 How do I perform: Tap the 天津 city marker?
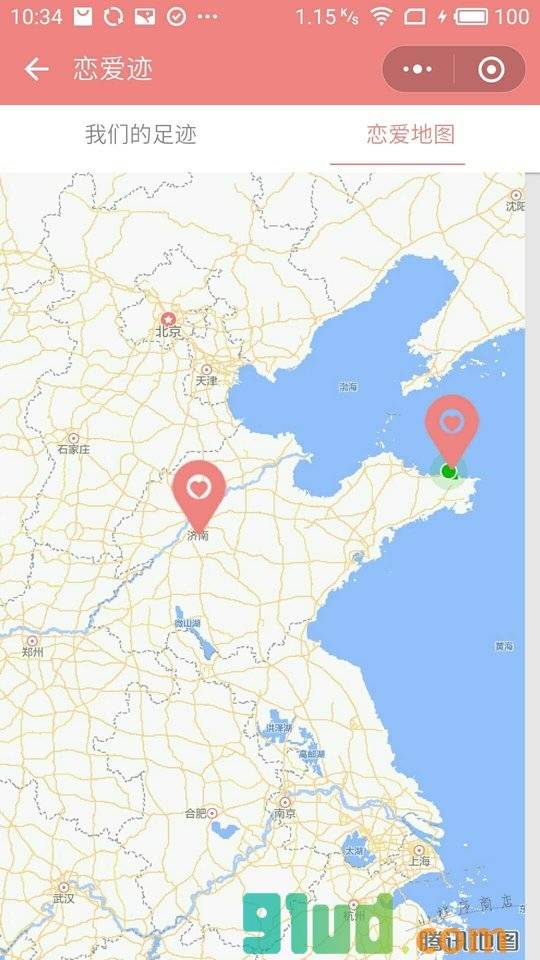point(207,370)
